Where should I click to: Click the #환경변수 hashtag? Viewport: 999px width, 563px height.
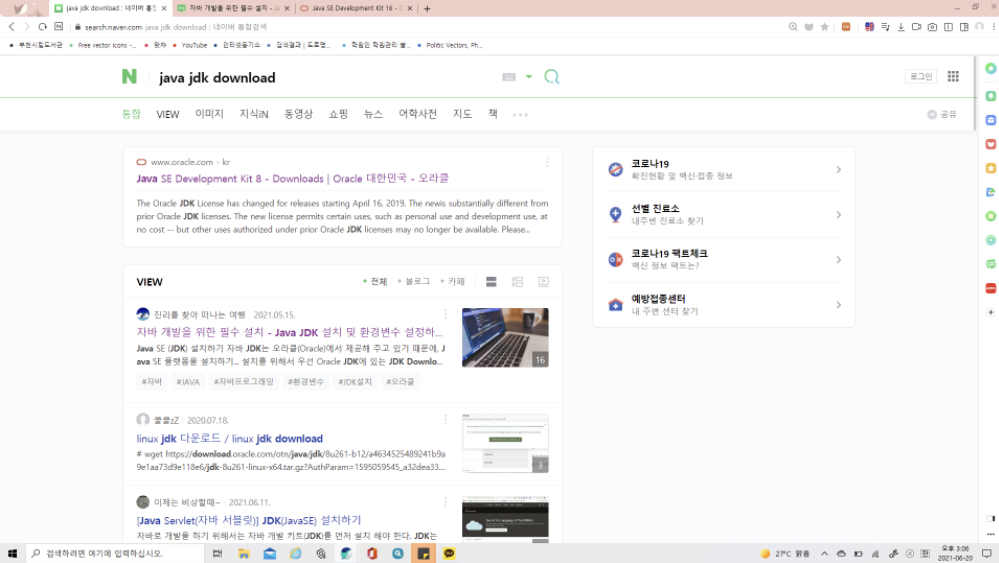point(306,381)
